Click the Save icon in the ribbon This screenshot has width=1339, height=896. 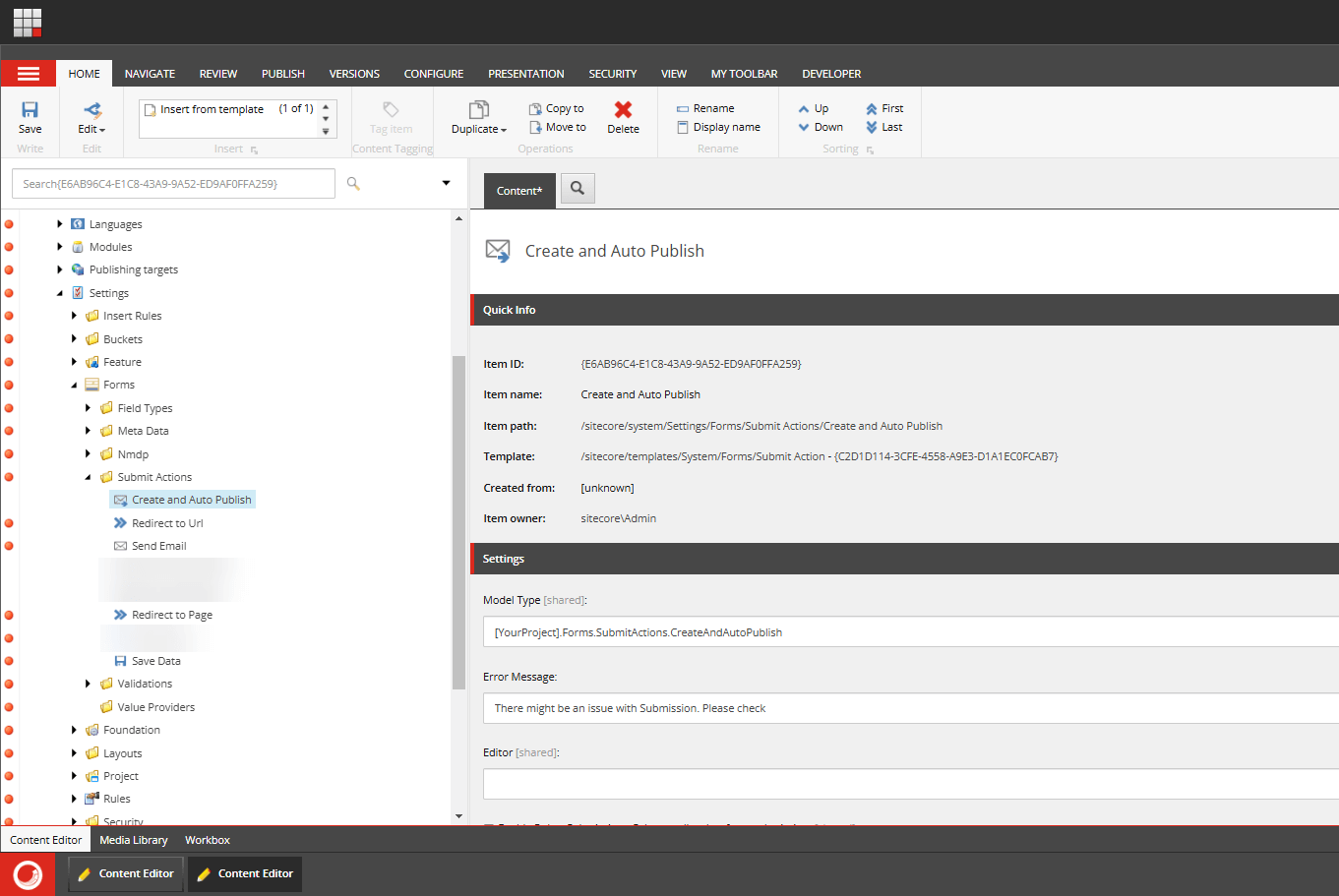click(30, 110)
